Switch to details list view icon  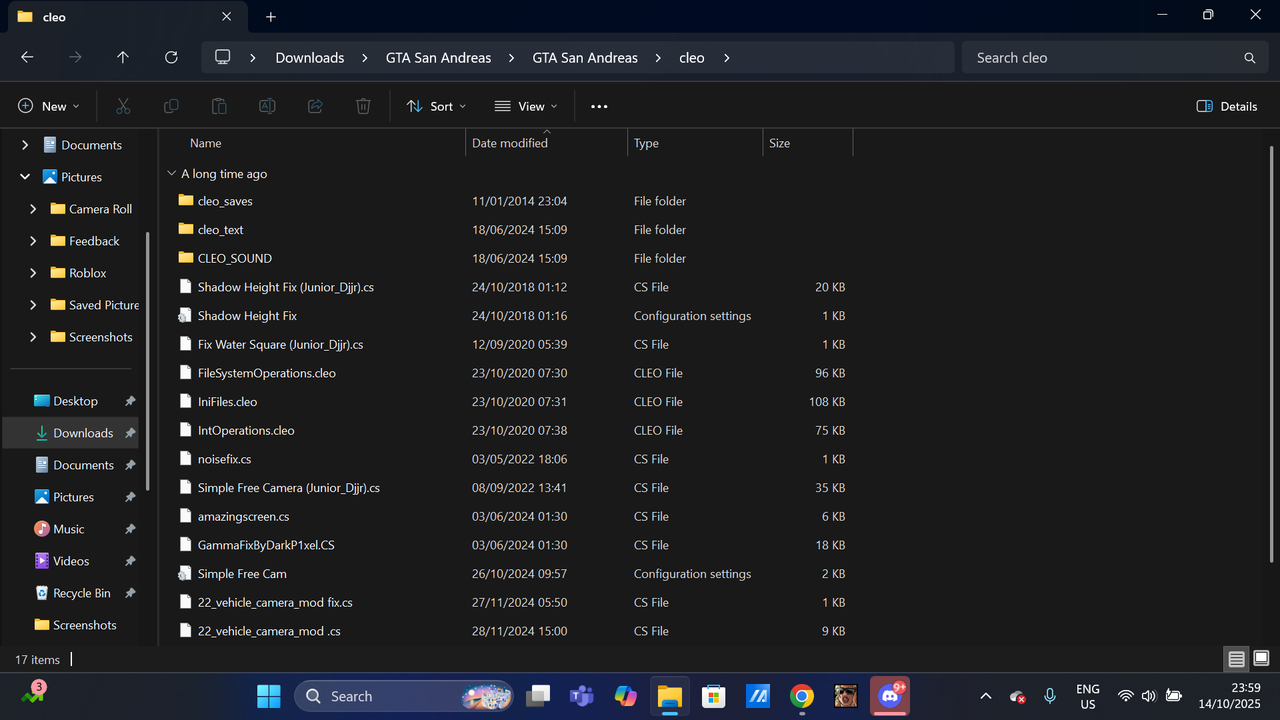tap(1237, 659)
